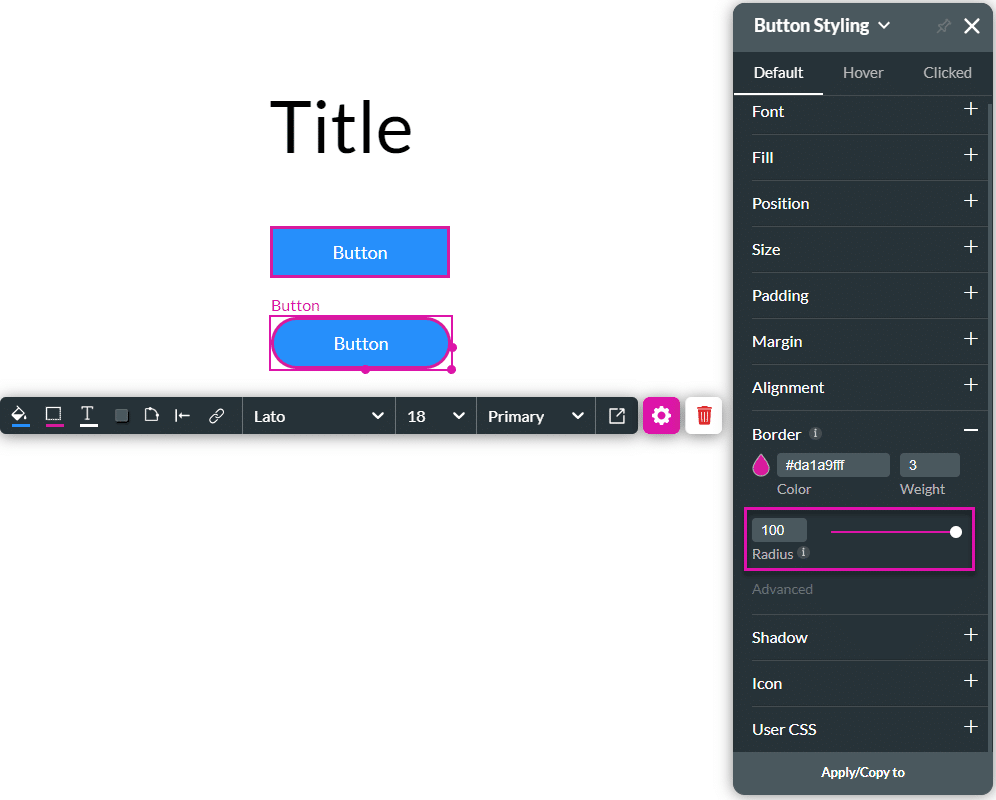Select the text color icon
The height and width of the screenshot is (800, 996).
[88, 415]
